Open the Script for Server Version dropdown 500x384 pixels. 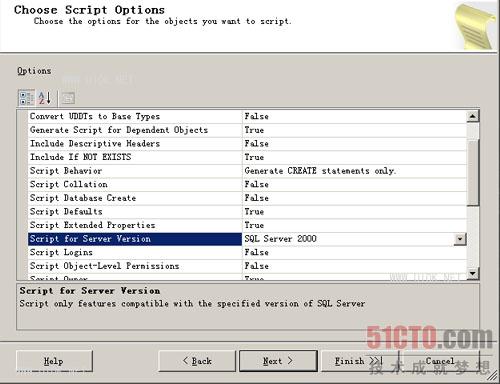[x=460, y=239]
